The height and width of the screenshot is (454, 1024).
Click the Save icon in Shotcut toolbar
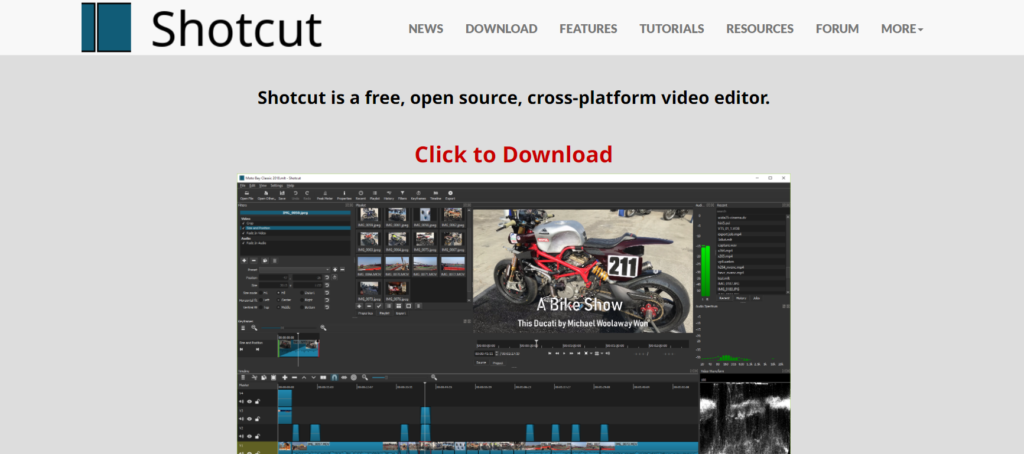click(282, 193)
